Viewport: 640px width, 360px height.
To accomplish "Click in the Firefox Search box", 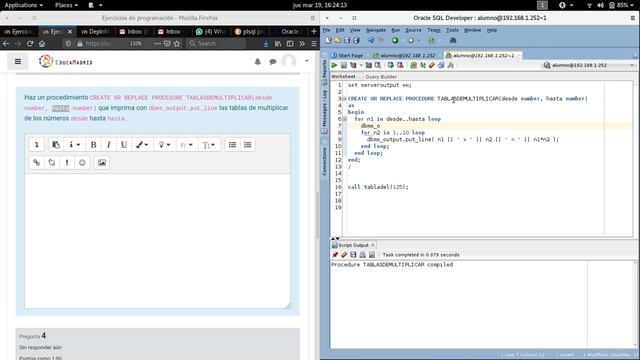I will [x=216, y=43].
